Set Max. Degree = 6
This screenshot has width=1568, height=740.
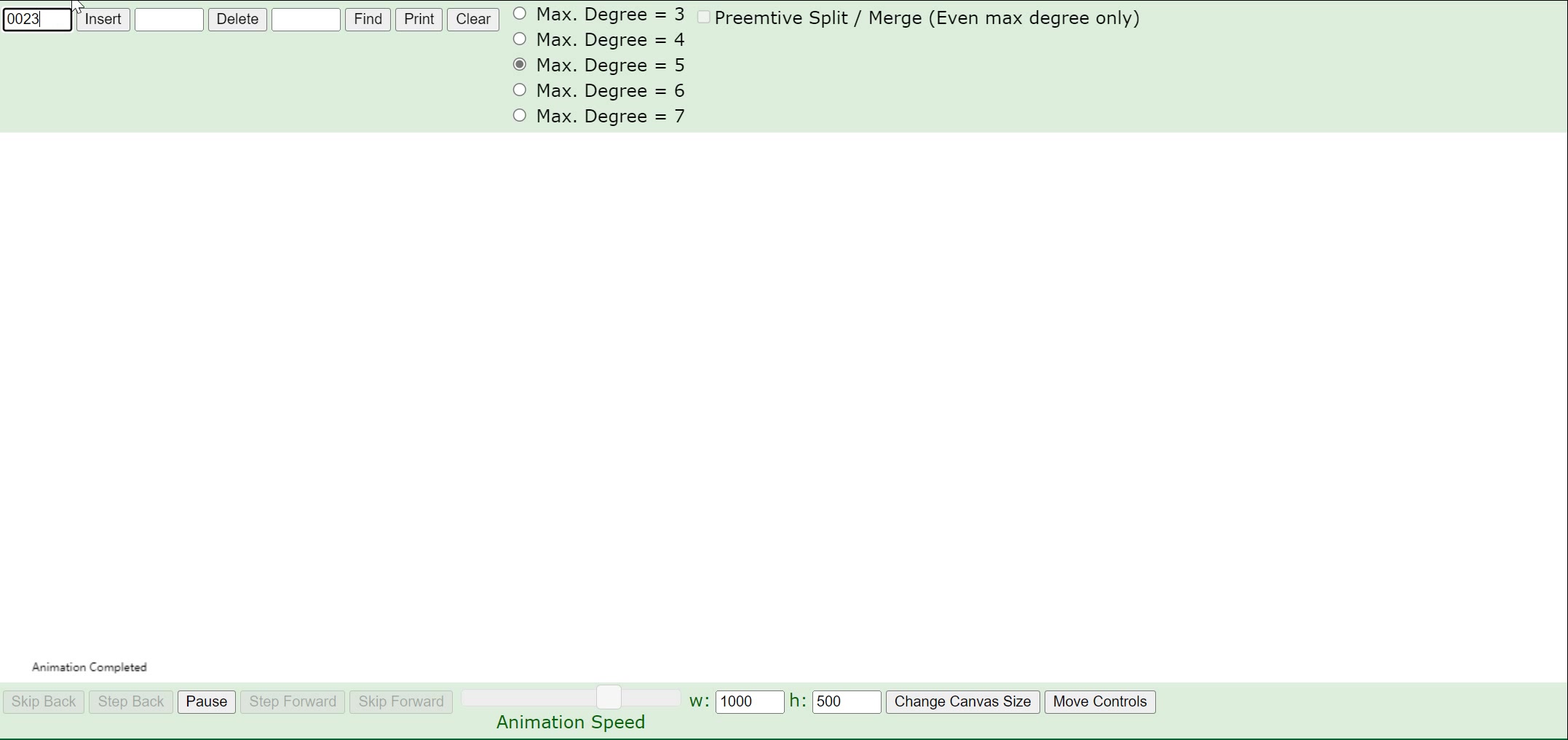[x=520, y=90]
